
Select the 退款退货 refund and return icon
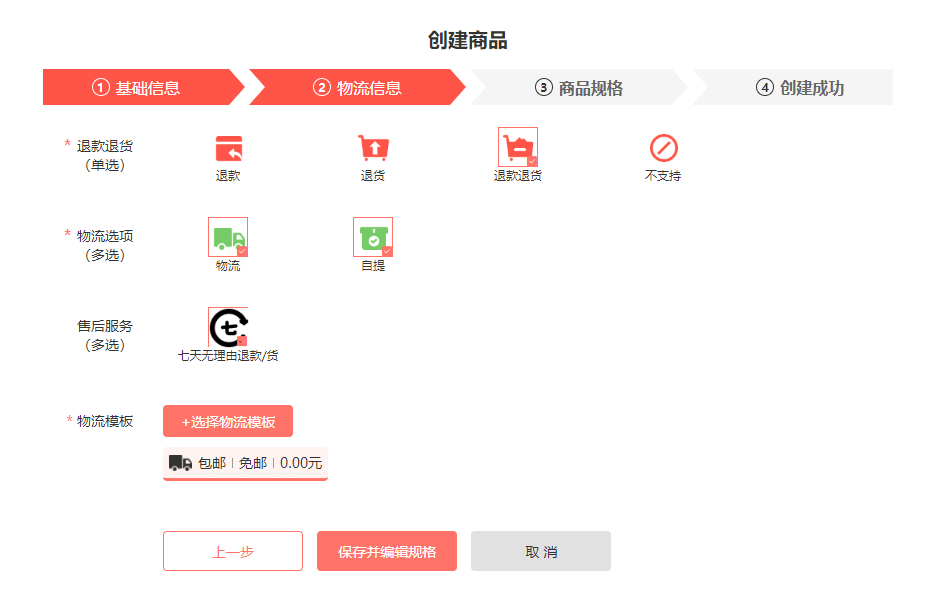pos(518,147)
